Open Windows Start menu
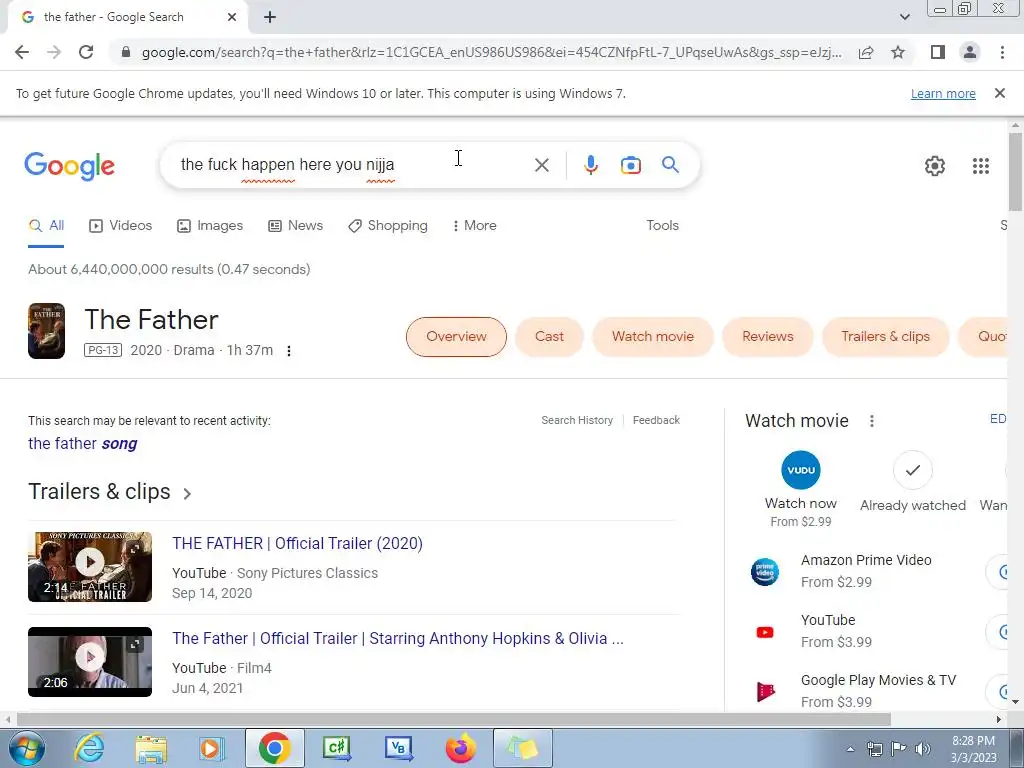The width and height of the screenshot is (1024, 768). coord(27,748)
